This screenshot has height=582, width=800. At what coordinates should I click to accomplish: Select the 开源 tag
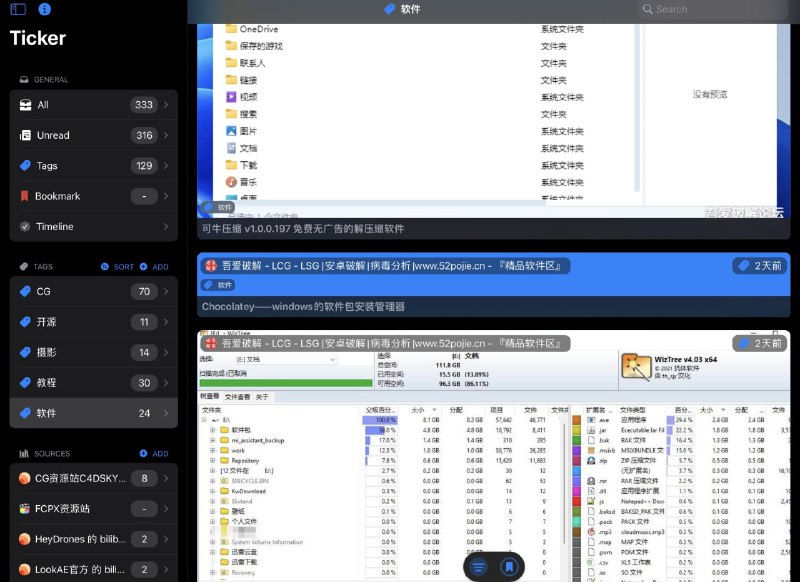point(94,322)
